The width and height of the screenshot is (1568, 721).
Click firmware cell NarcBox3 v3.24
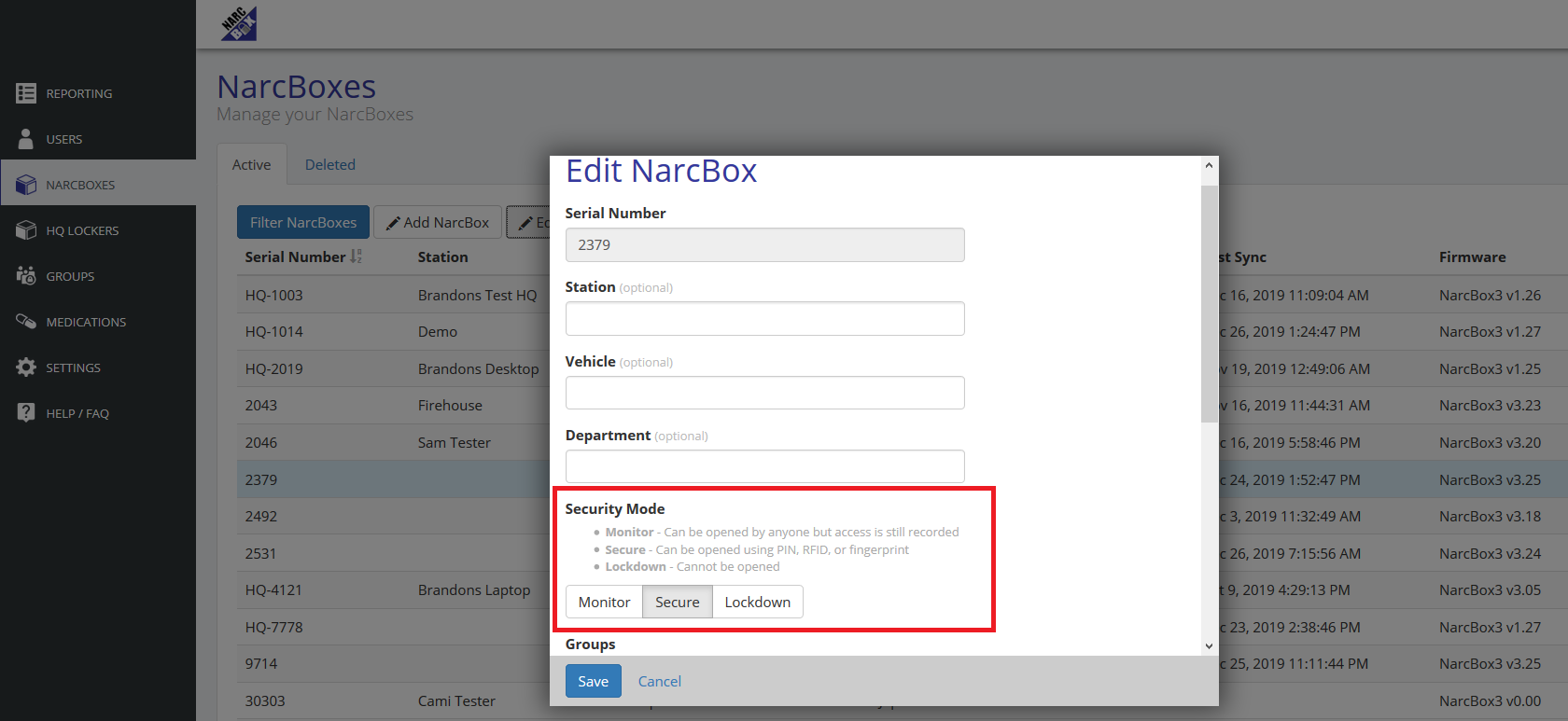pyautogui.click(x=1490, y=553)
